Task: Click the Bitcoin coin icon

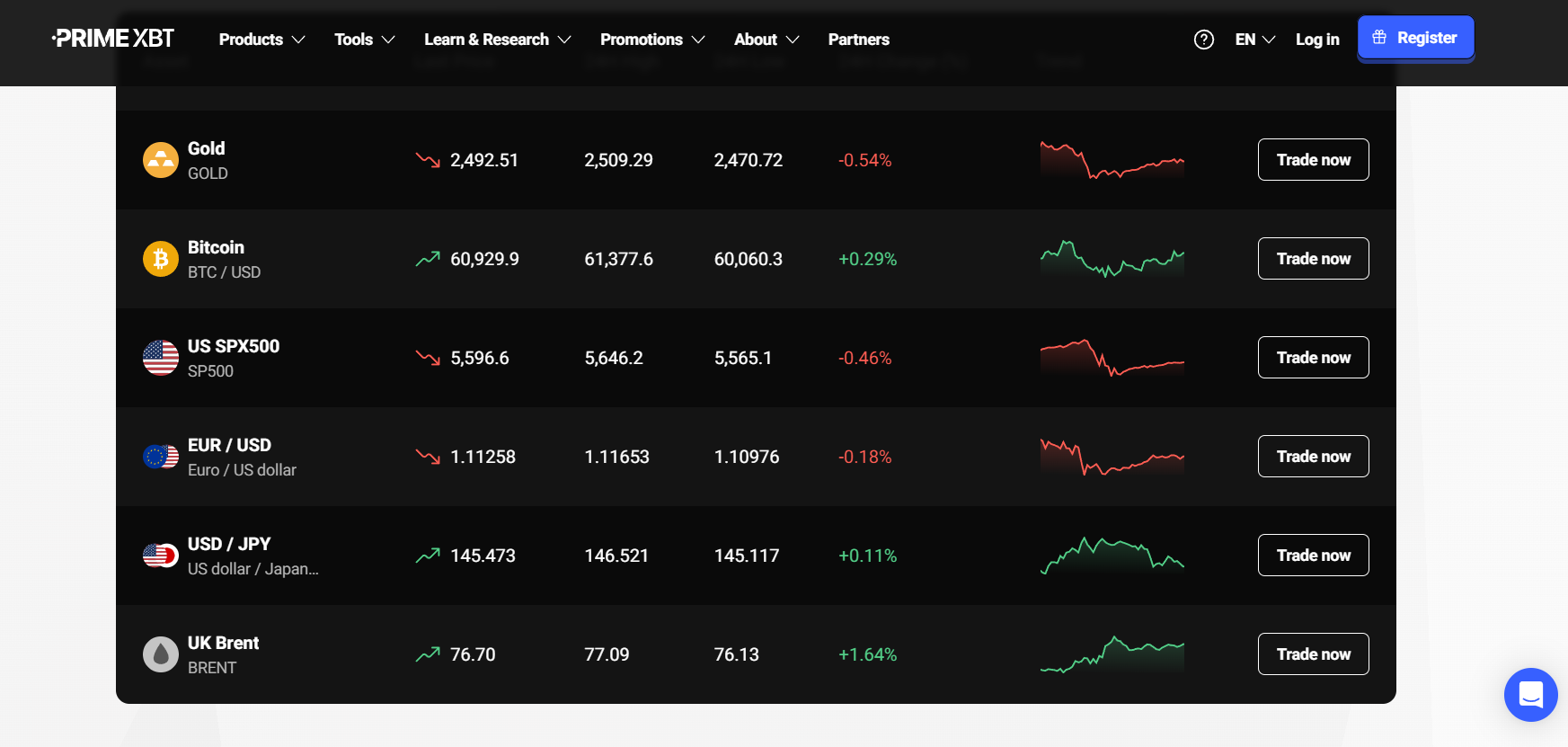Action: tap(161, 259)
